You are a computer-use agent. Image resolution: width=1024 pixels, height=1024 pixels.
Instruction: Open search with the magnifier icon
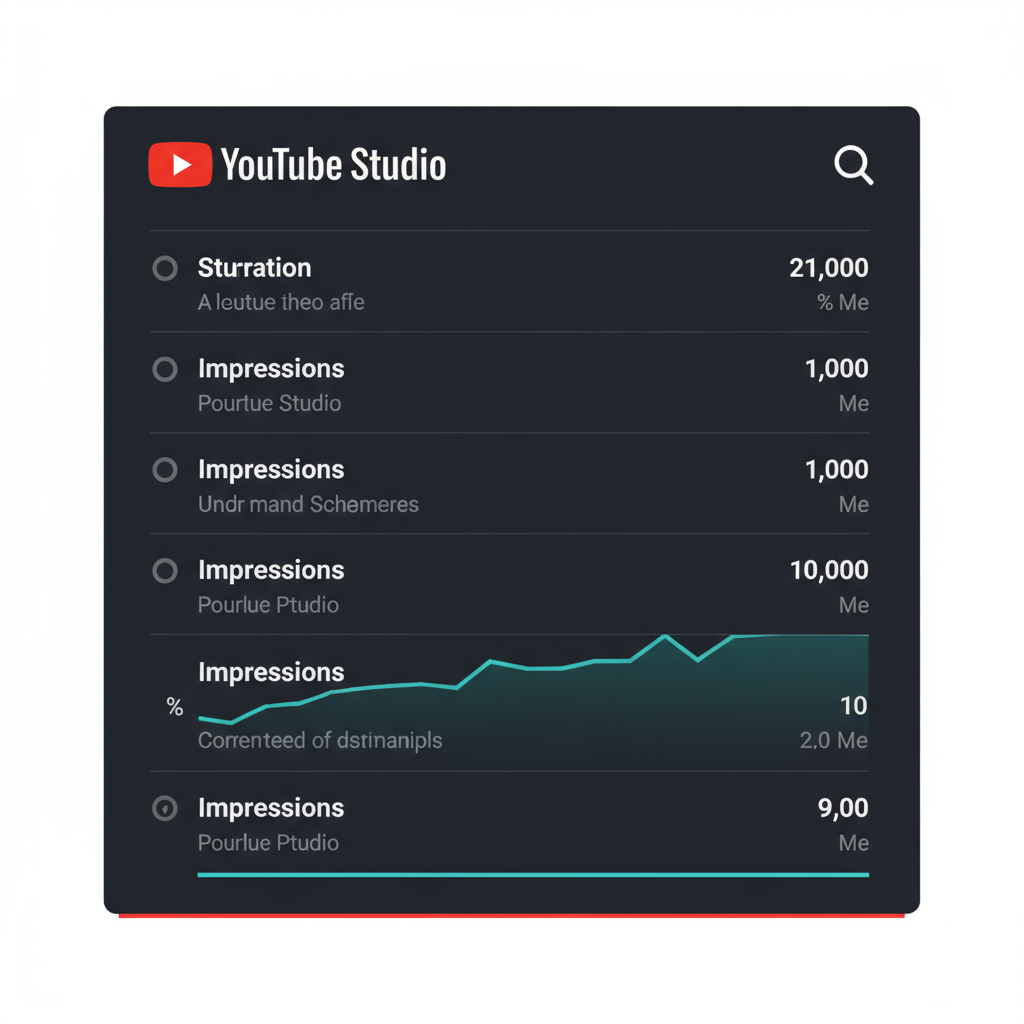[854, 165]
